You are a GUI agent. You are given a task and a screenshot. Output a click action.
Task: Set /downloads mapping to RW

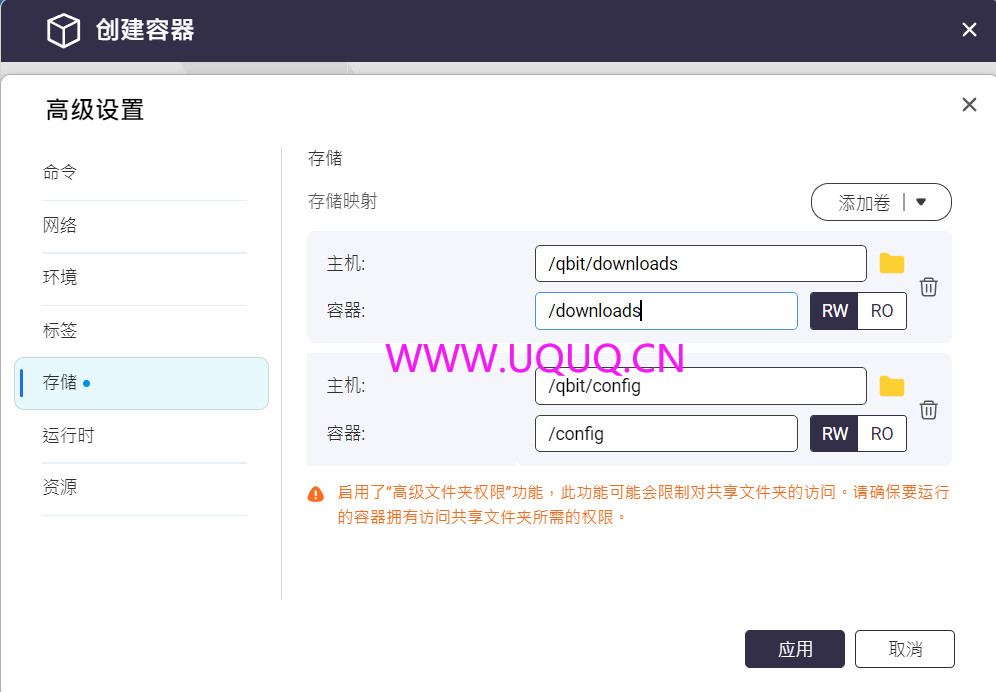click(834, 311)
